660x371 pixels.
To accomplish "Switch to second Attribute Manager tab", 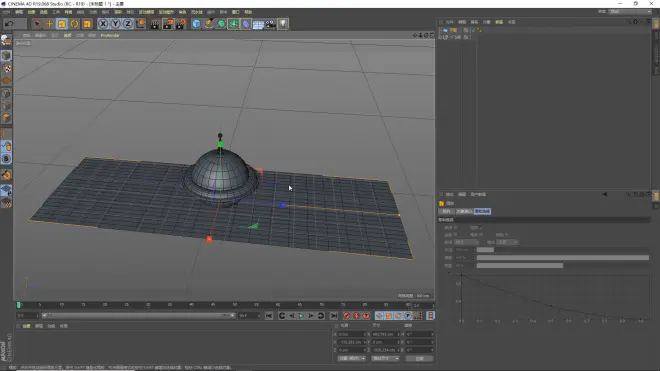I will pyautogui.click(x=464, y=211).
